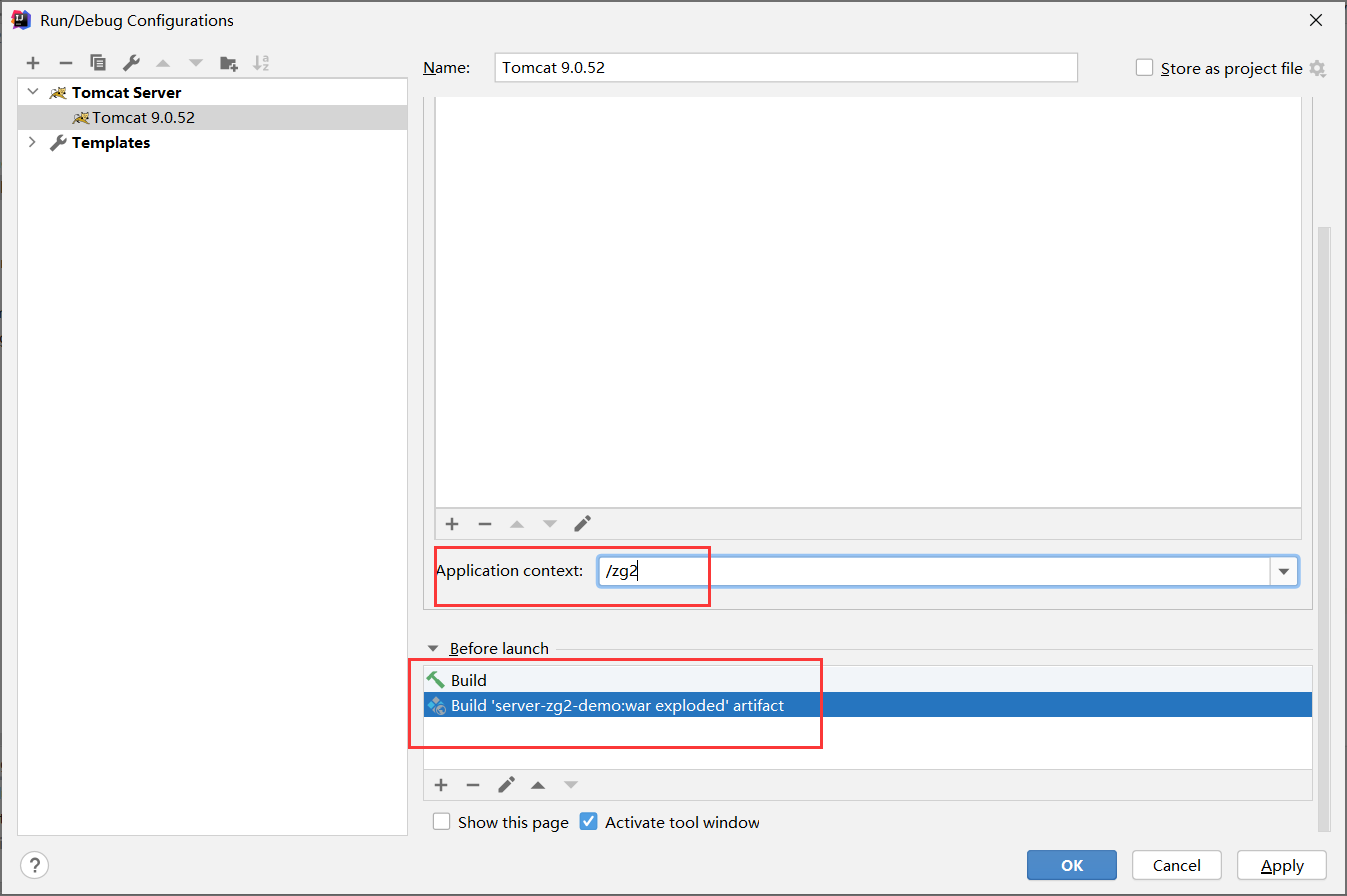Click the vertical scrollbar of settings panel
Image resolution: width=1347 pixels, height=896 pixels.
coord(1324,528)
